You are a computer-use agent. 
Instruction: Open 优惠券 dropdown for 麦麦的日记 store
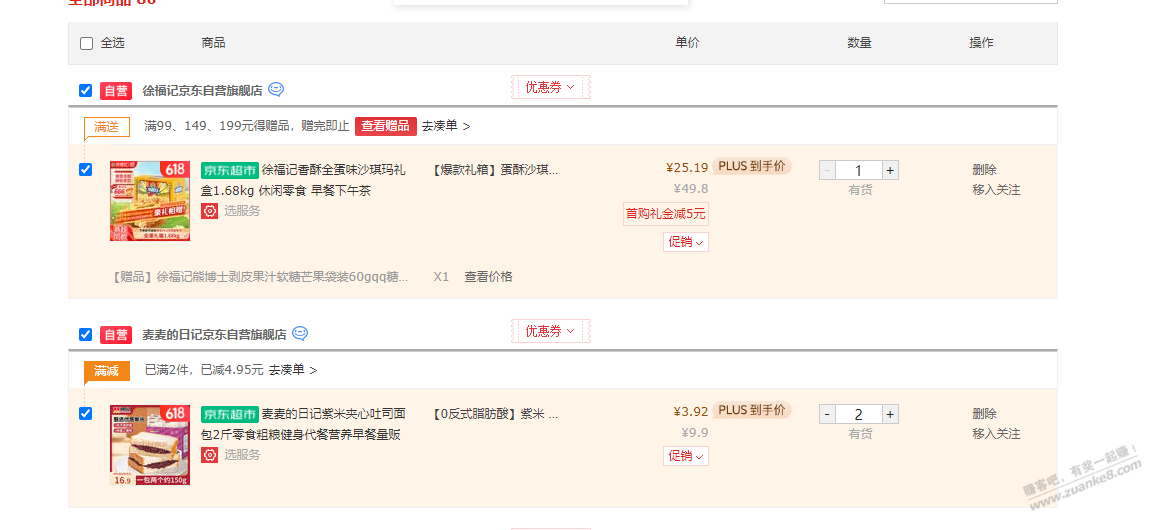[550, 332]
